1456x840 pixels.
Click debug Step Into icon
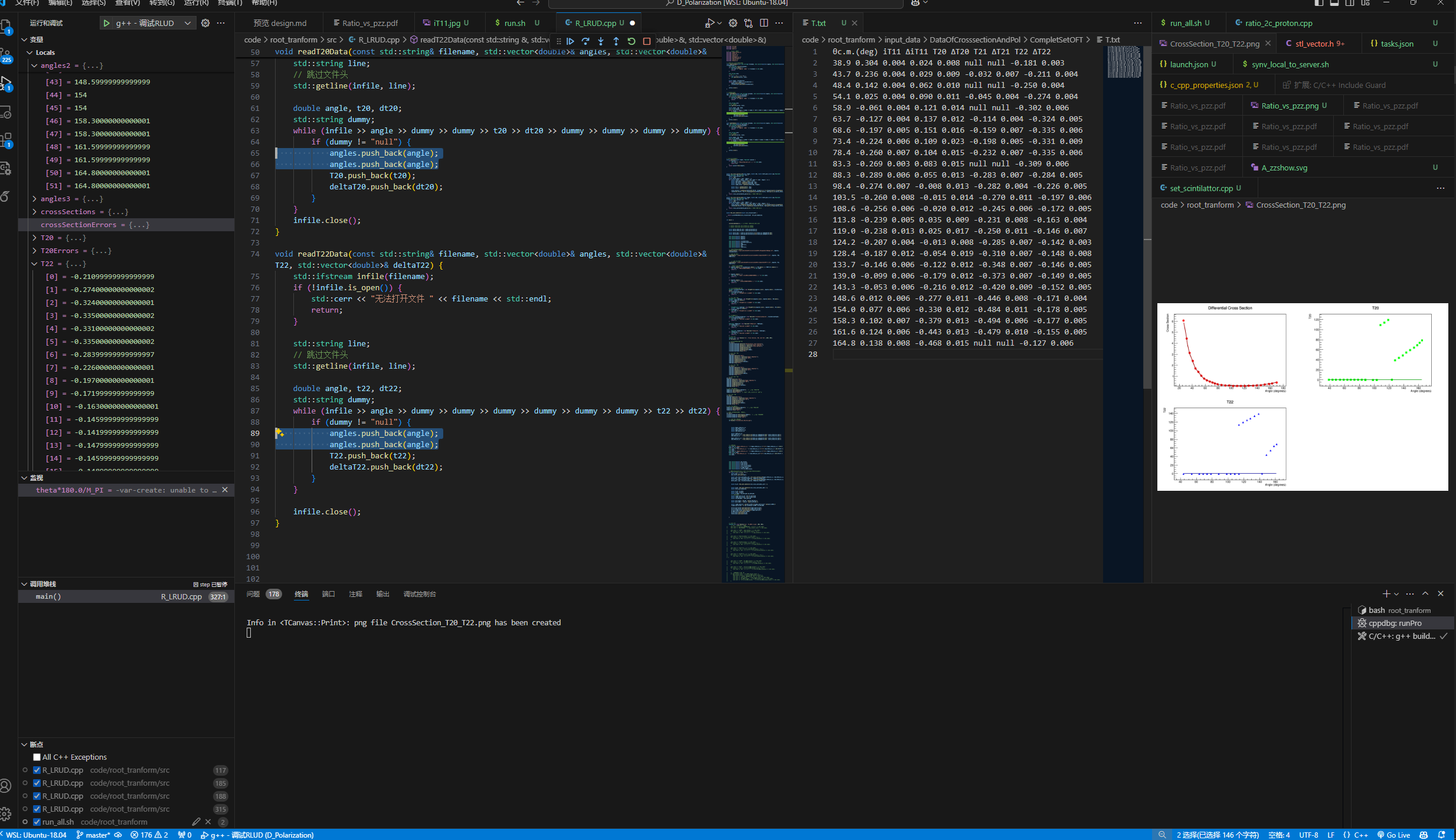[601, 41]
